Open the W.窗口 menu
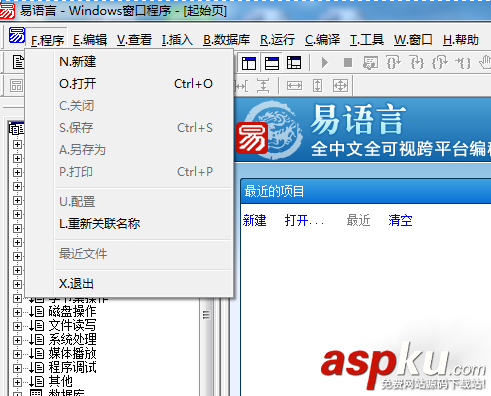The image size is (491, 396). click(x=413, y=40)
